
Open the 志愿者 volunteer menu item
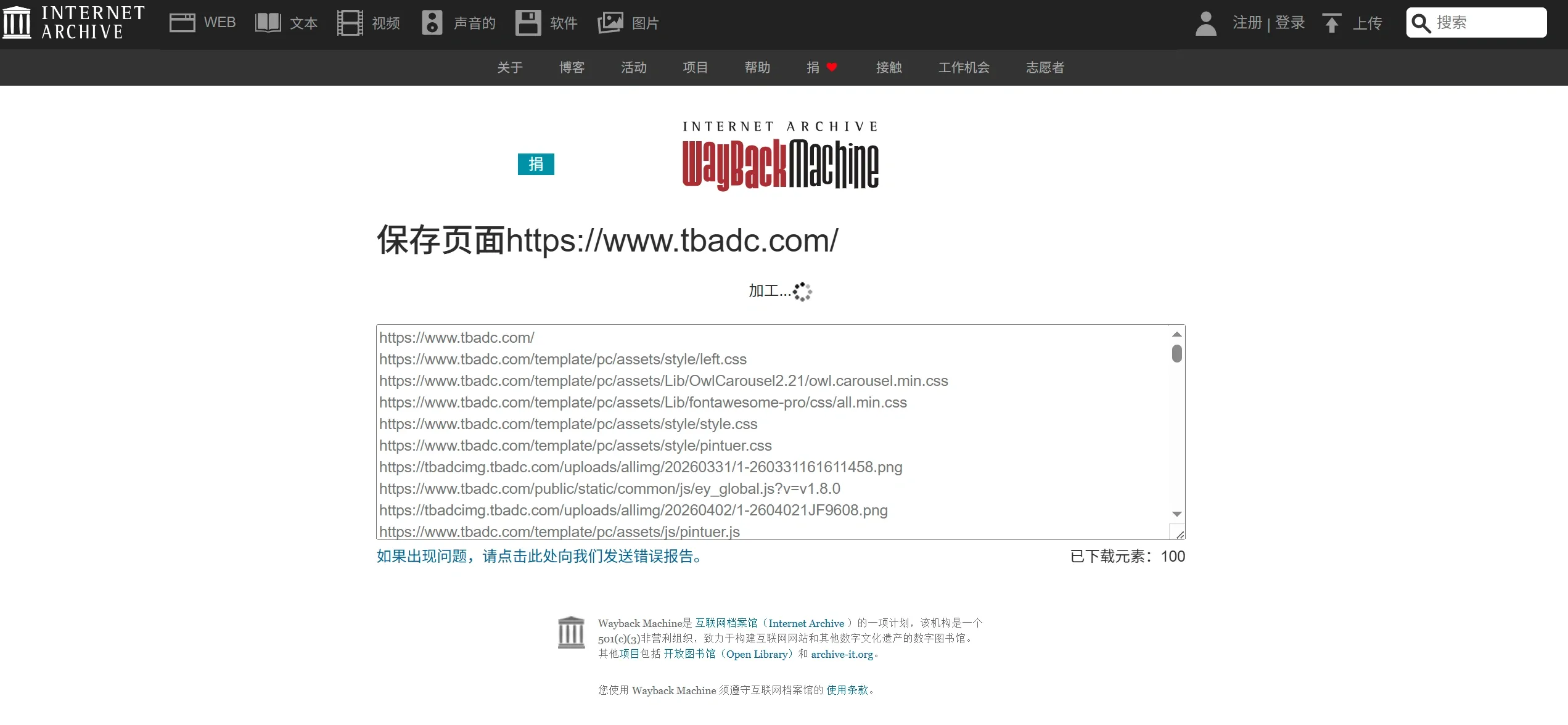coord(1045,67)
